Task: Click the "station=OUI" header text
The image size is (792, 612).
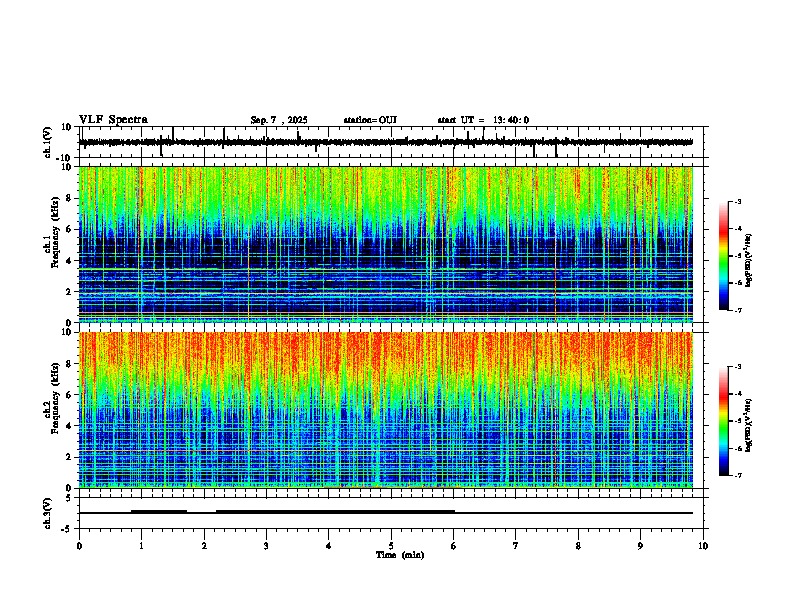Action: pos(370,120)
